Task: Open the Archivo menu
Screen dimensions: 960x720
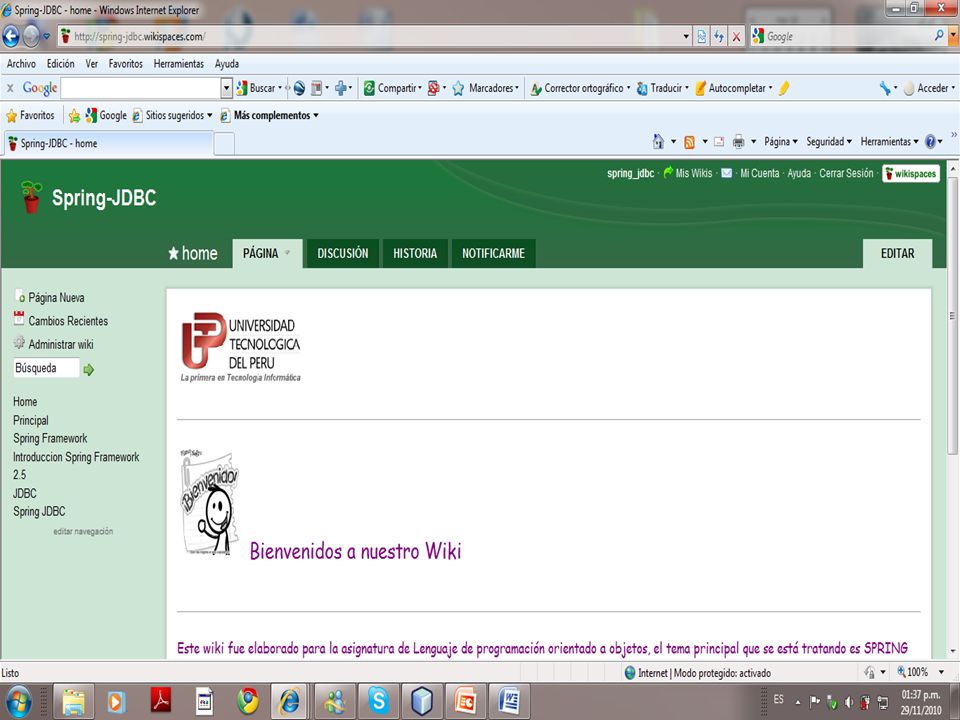Action: point(21,64)
